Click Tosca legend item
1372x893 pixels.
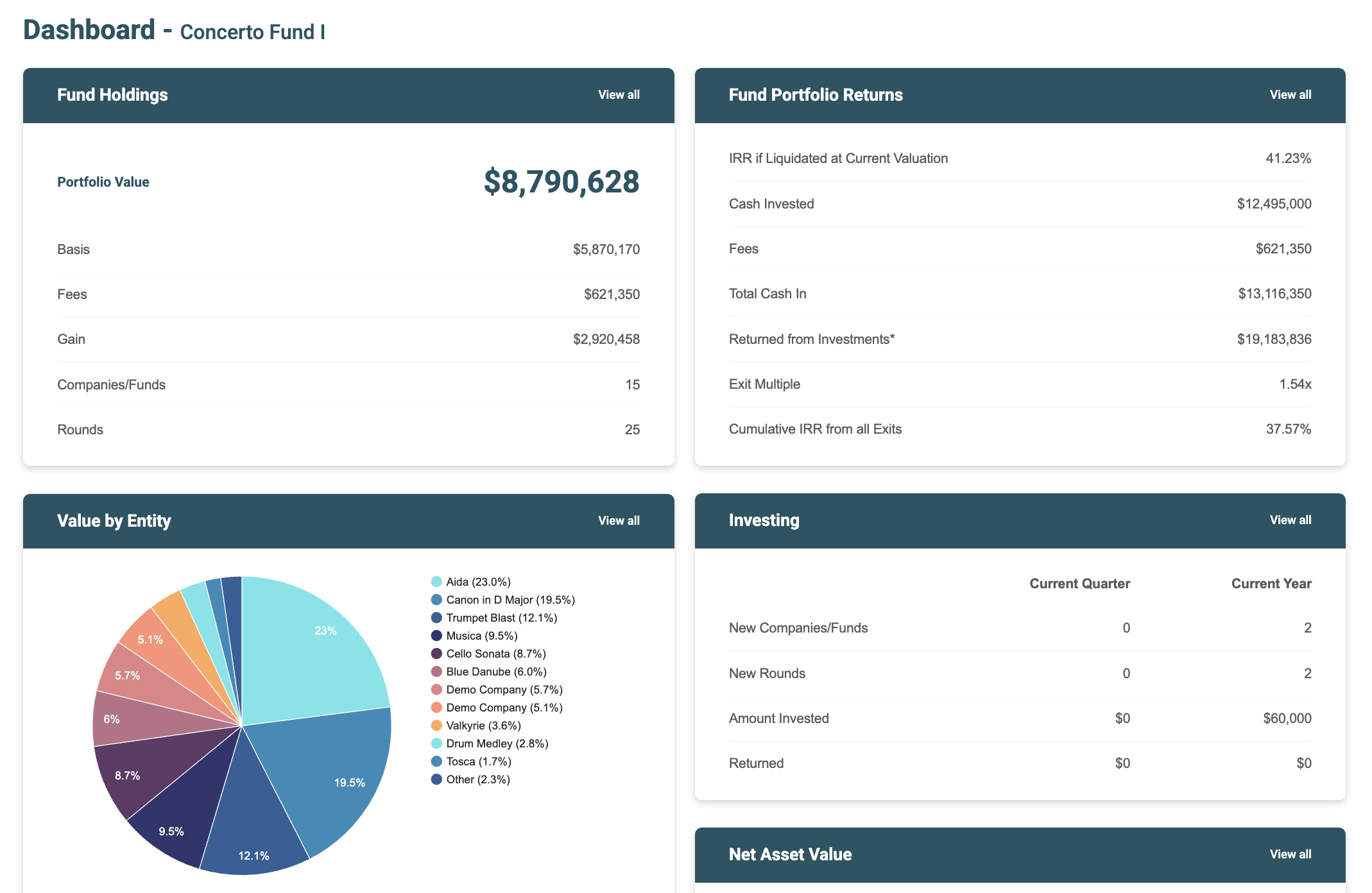[478, 761]
